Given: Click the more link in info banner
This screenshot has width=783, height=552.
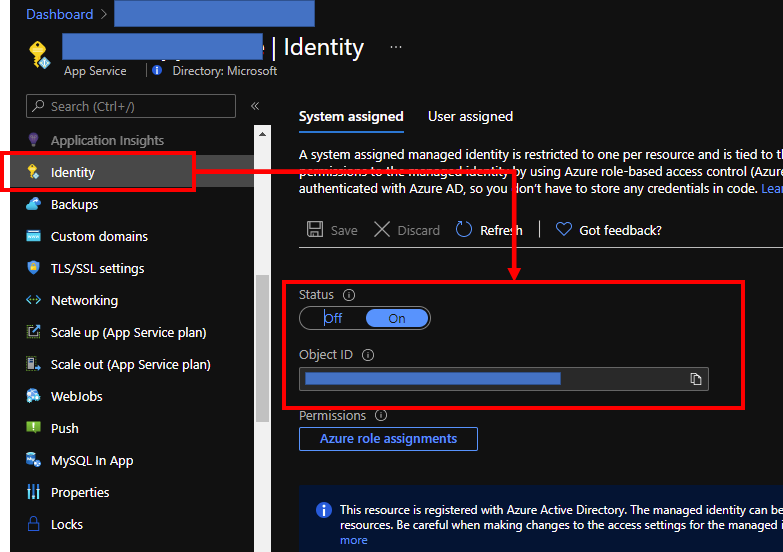Looking at the screenshot, I should (x=354, y=540).
